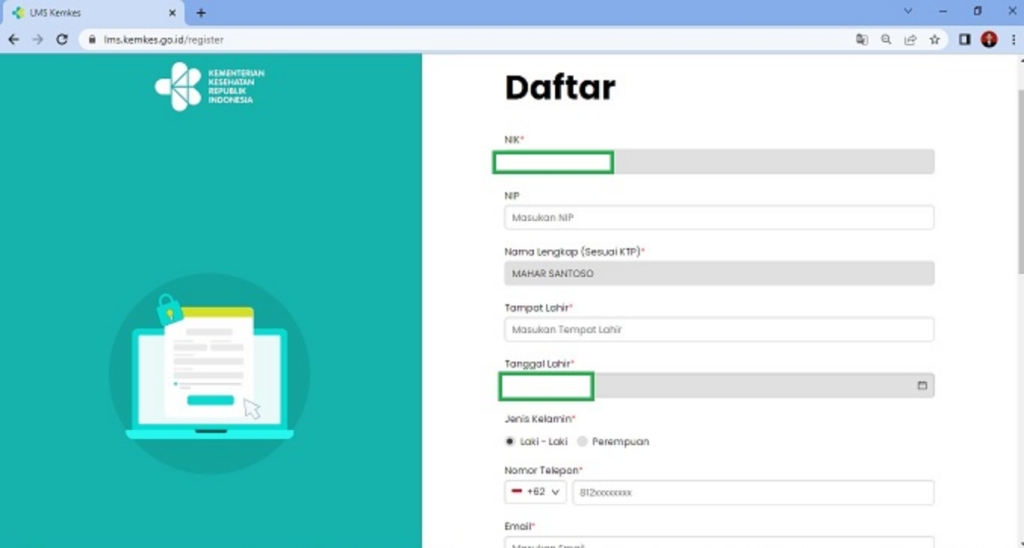1024x548 pixels.
Task: Click the Nomor Telepon input field
Action: (x=752, y=493)
